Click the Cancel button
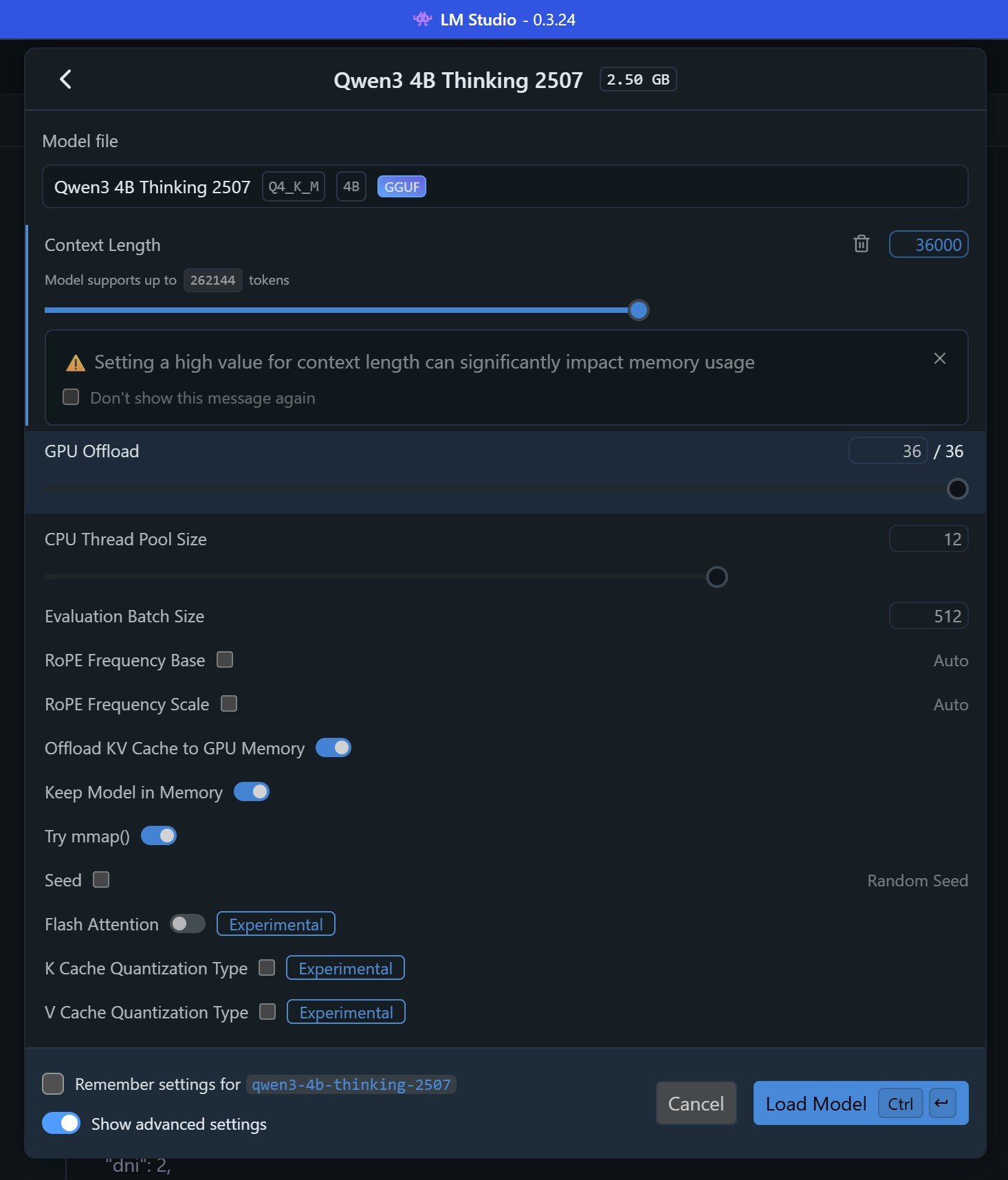 [x=696, y=1103]
